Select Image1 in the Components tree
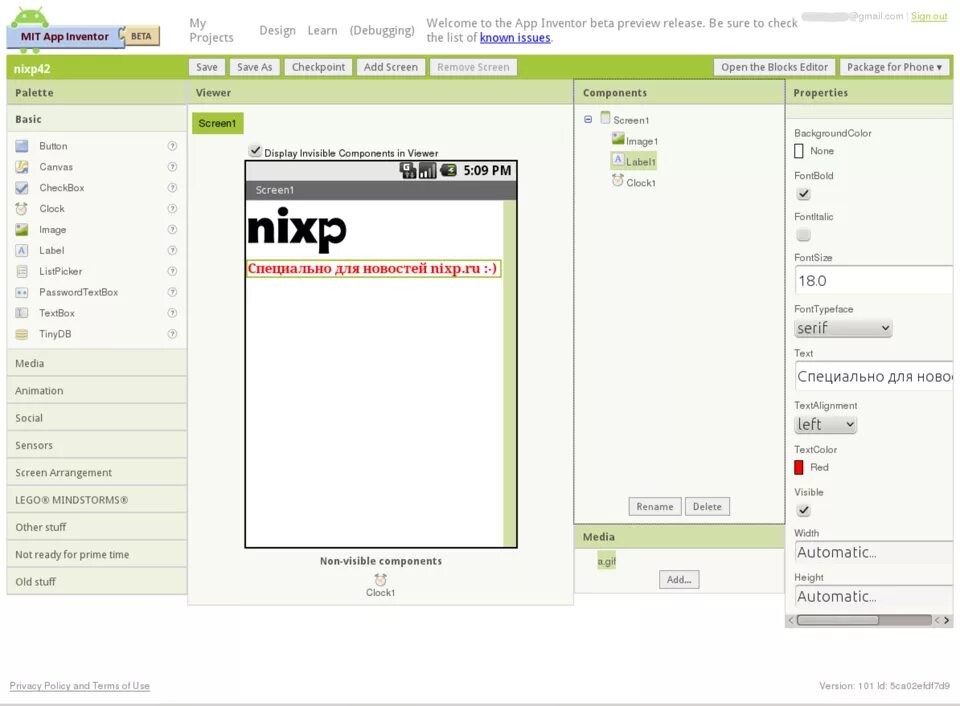The height and width of the screenshot is (706, 960). [635, 140]
